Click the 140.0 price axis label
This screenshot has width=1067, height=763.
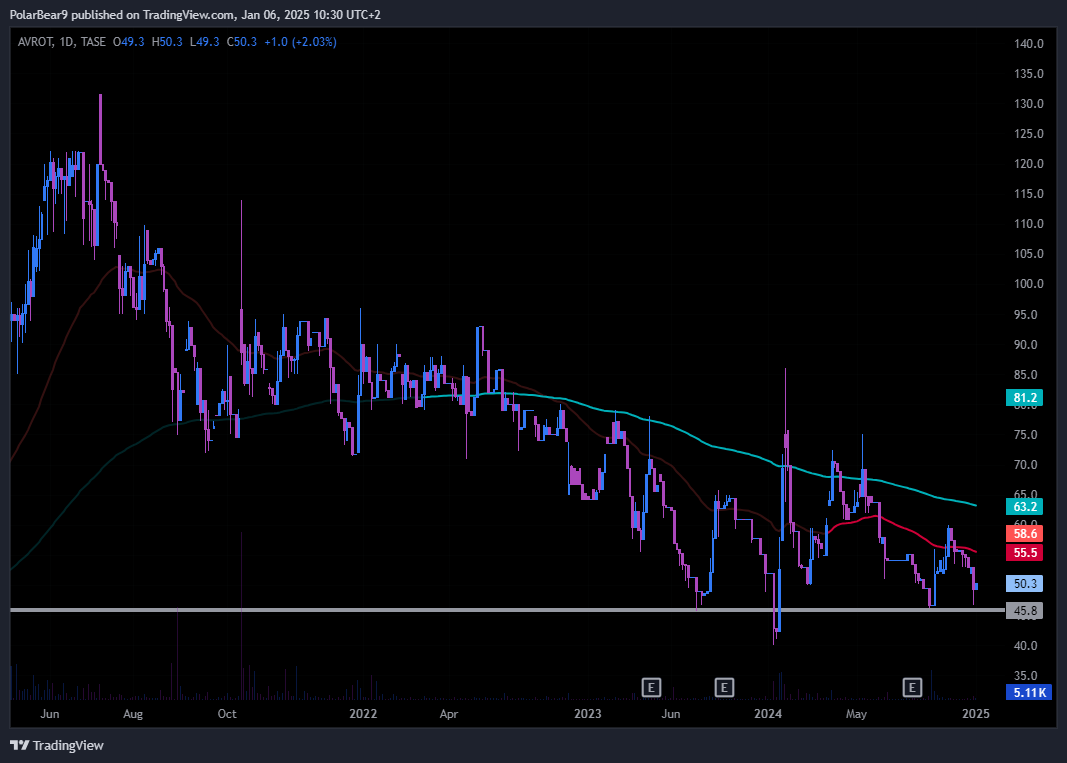[x=1029, y=44]
